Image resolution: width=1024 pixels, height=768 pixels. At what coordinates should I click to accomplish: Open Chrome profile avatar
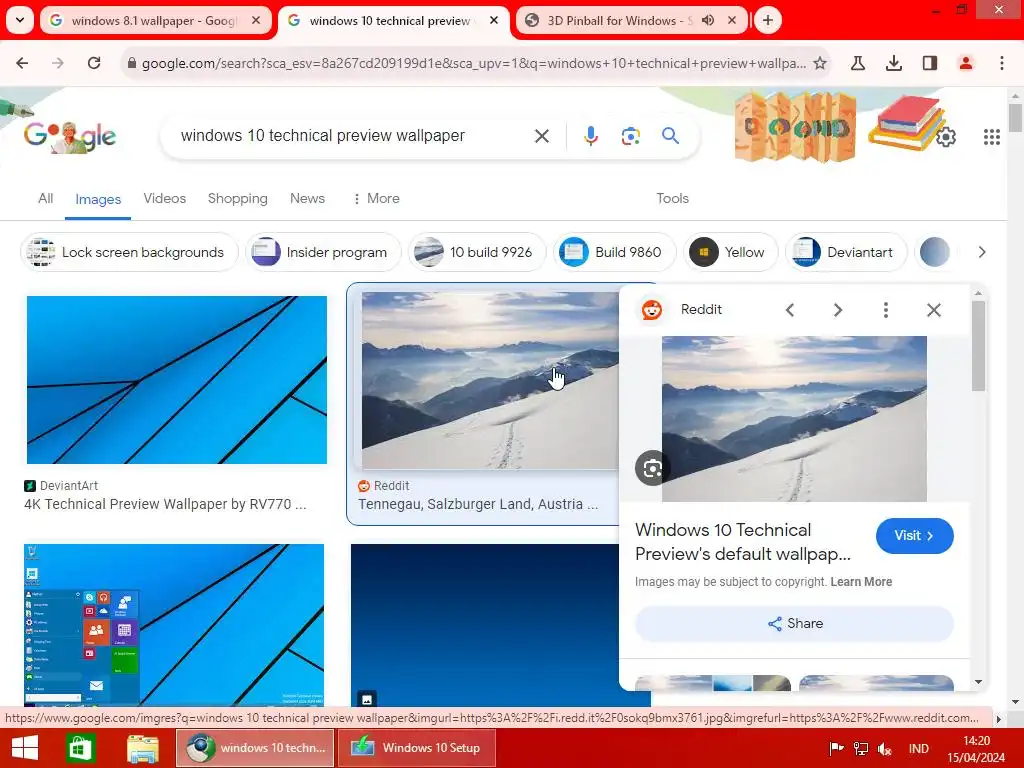(966, 63)
